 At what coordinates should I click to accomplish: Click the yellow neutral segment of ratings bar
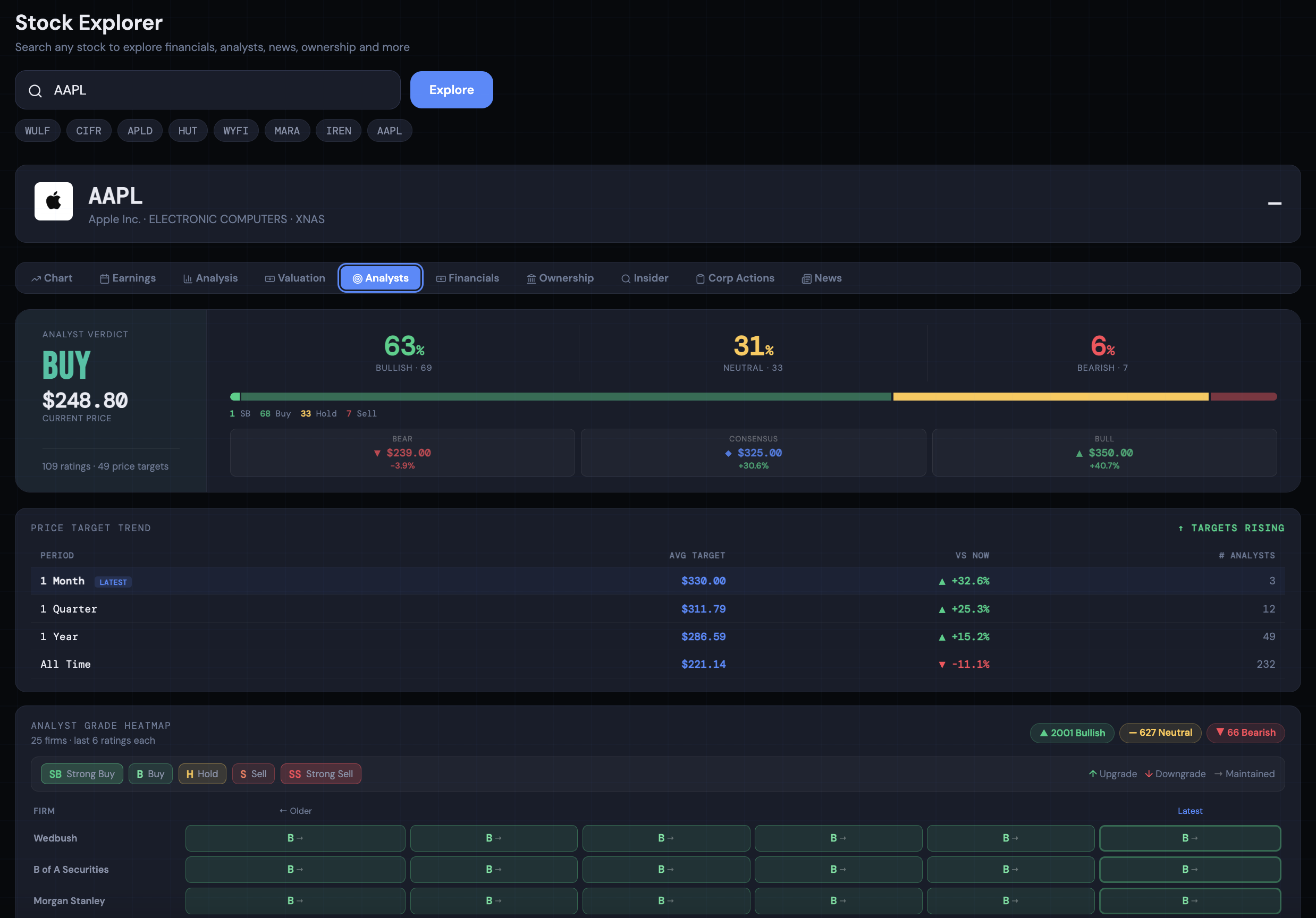click(x=1050, y=396)
